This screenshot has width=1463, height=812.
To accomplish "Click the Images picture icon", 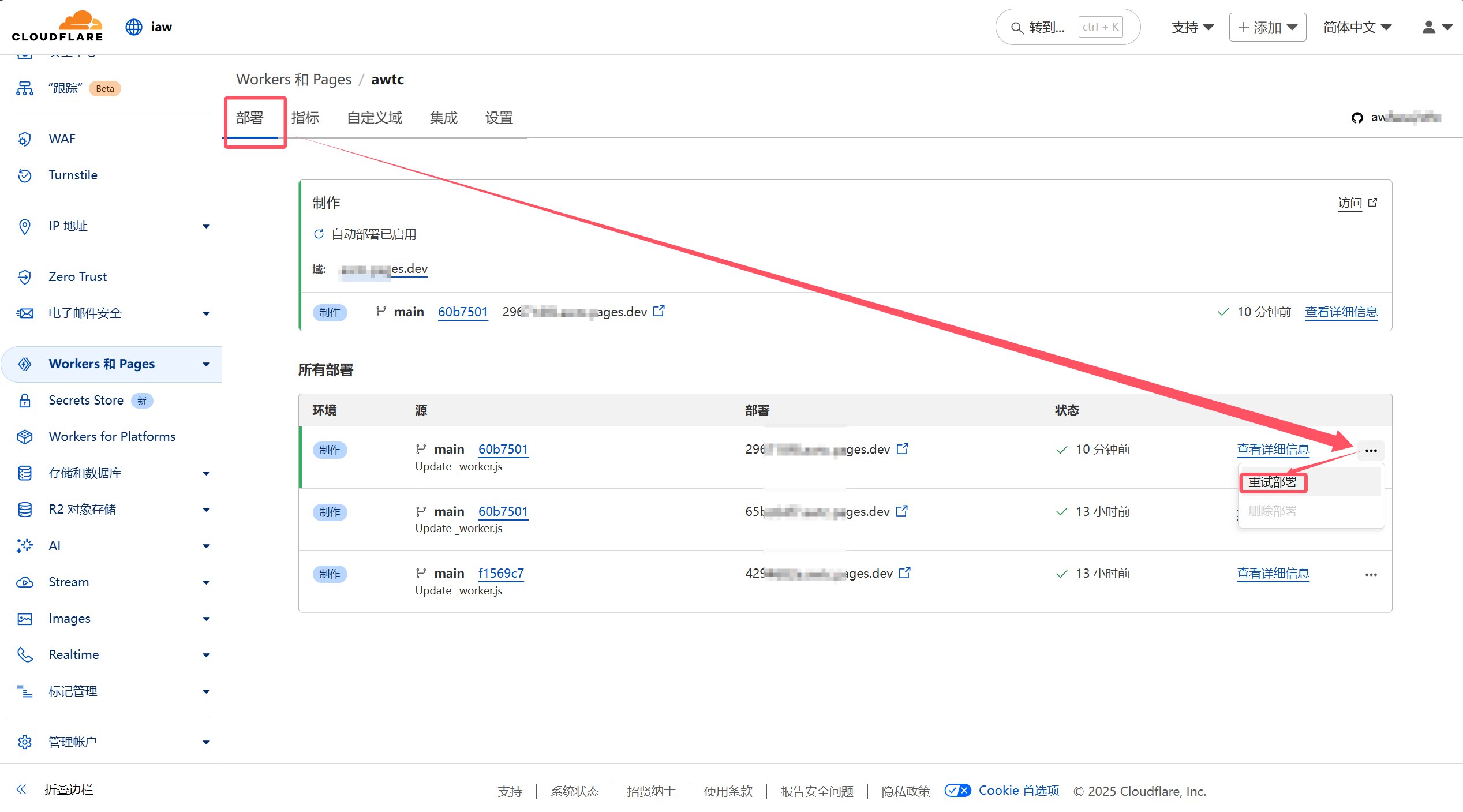I will tap(25, 619).
